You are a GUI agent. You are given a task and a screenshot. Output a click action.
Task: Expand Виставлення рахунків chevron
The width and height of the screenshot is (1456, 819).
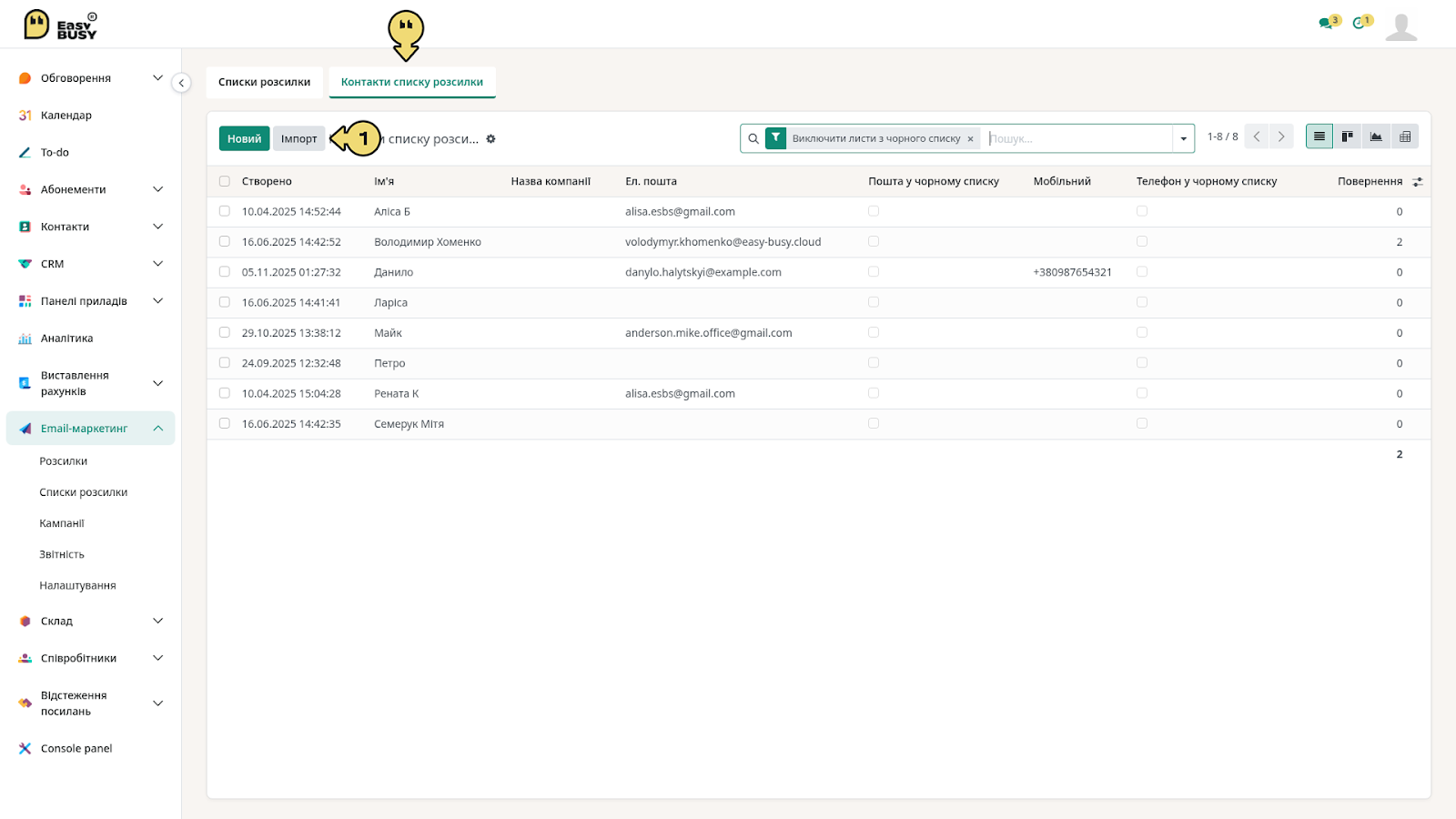(x=157, y=383)
